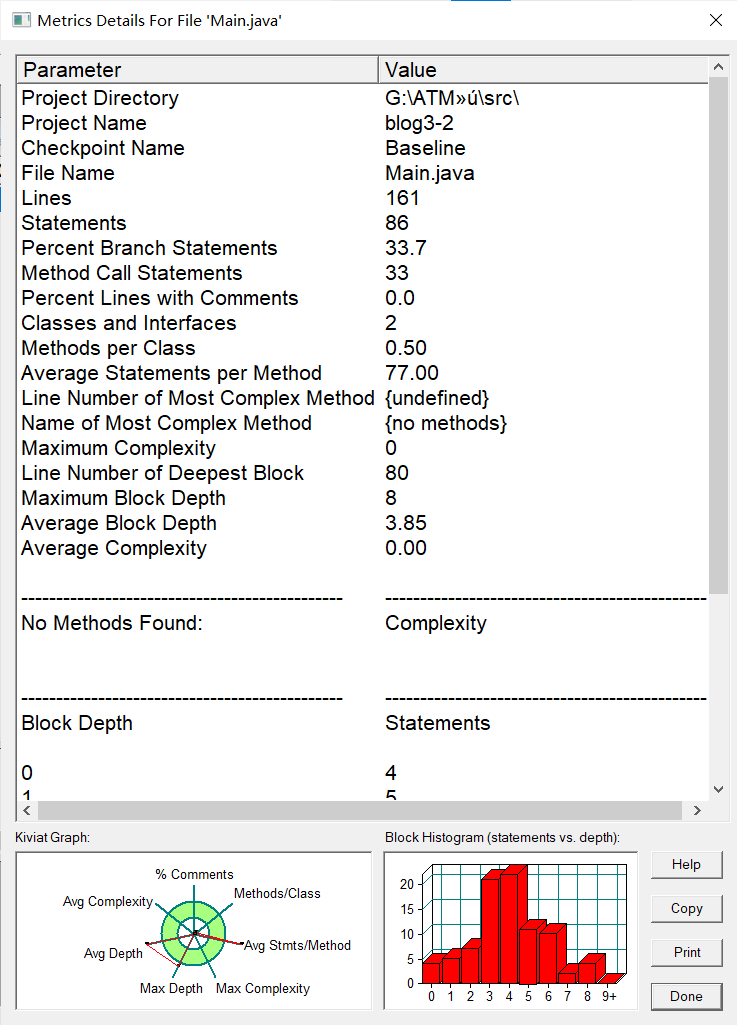Click the Metrics Details title bar icon
This screenshot has width=737, height=1025.
coord(22,20)
